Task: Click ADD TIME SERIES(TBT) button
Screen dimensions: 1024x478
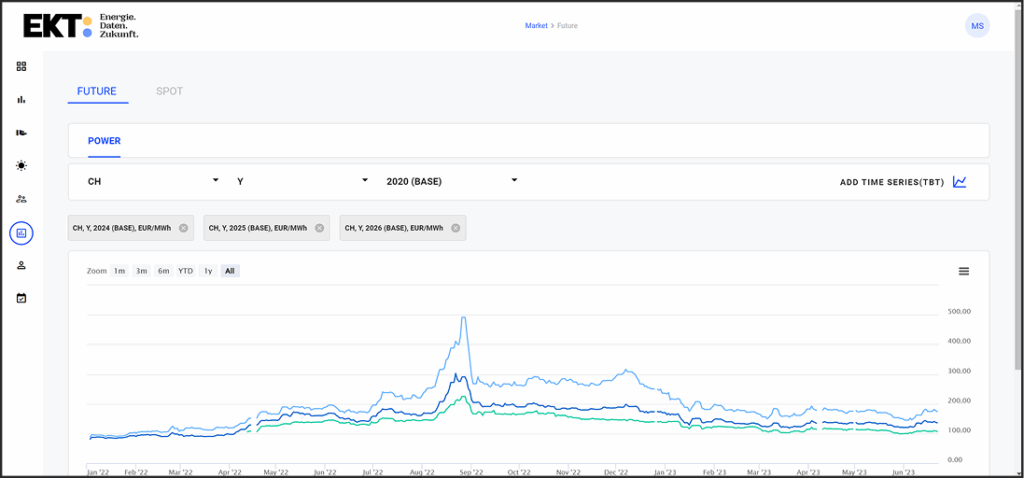Action: pos(903,182)
